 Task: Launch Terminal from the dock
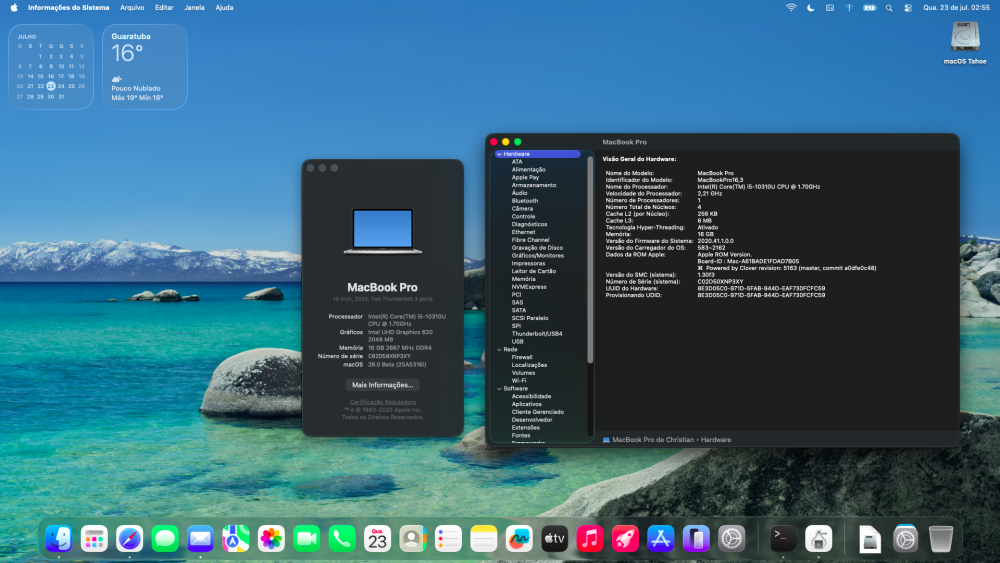[x=783, y=539]
